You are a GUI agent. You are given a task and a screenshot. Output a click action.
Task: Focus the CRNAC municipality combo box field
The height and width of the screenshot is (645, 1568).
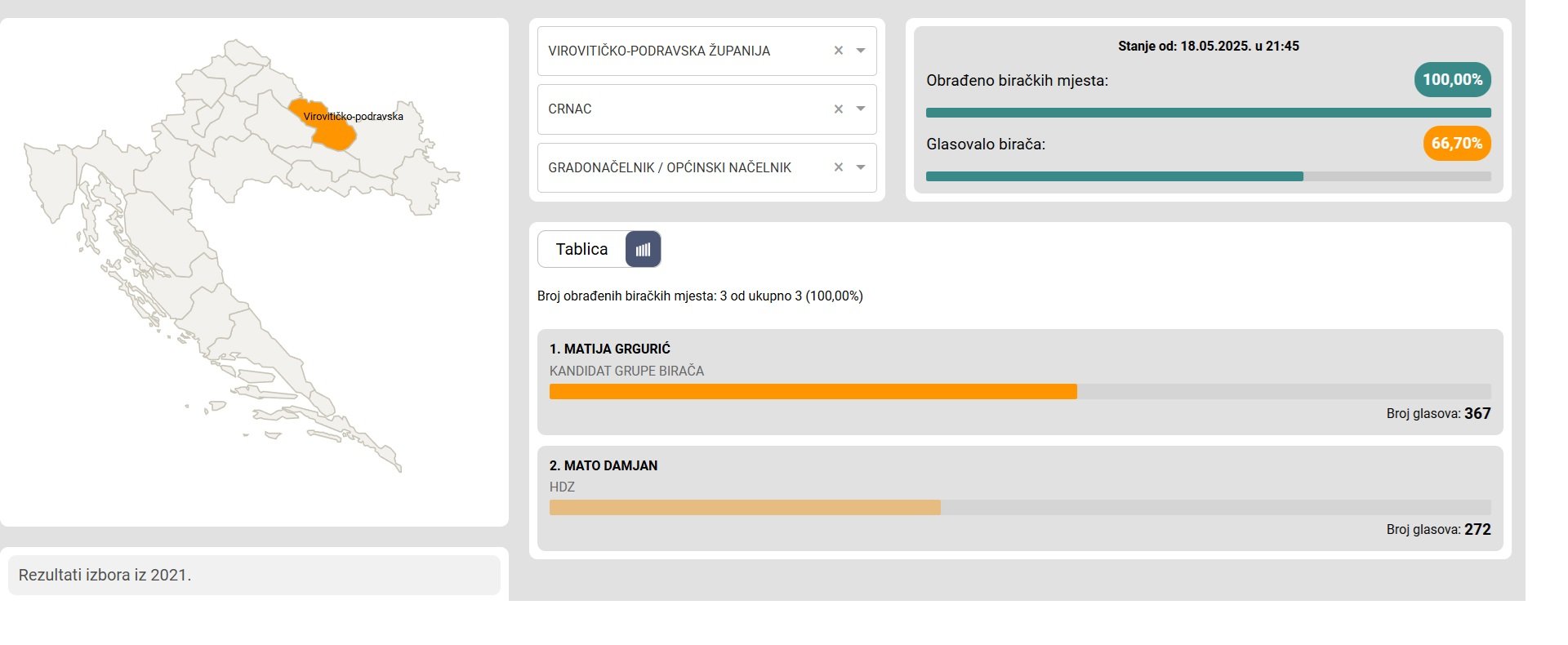pyautogui.click(x=707, y=109)
